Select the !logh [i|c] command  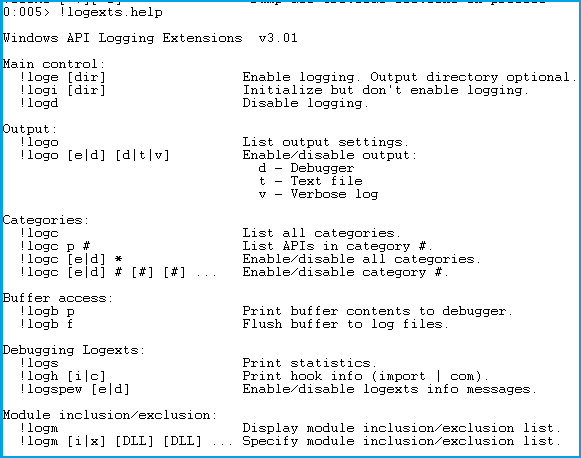click(63, 376)
